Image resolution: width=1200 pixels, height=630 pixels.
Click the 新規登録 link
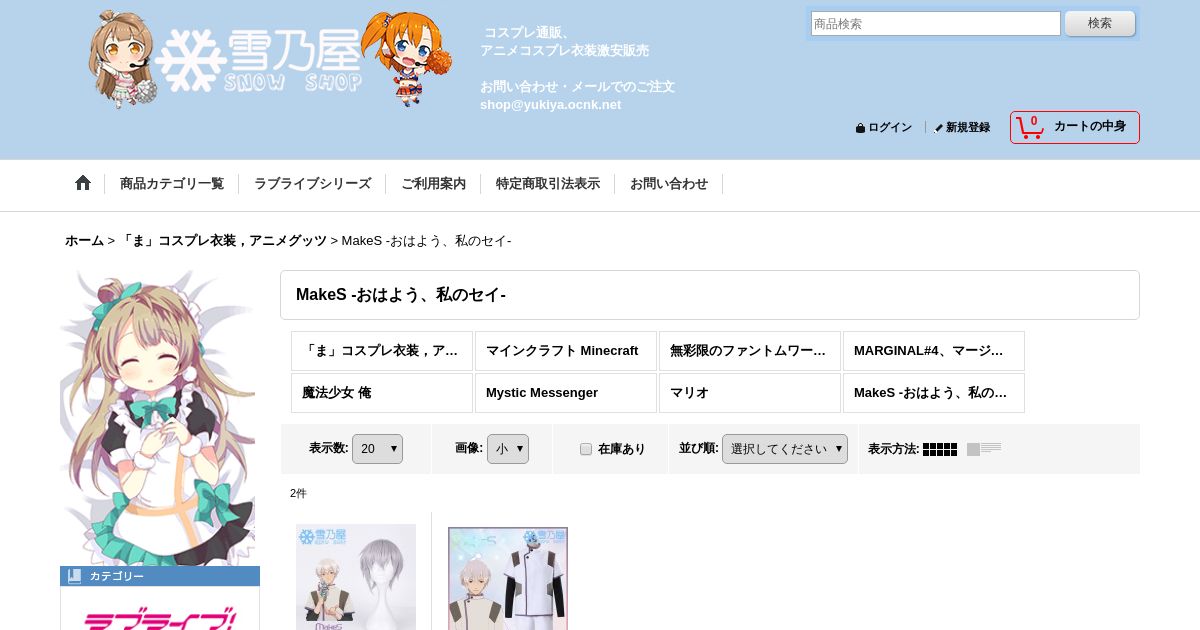click(x=968, y=128)
